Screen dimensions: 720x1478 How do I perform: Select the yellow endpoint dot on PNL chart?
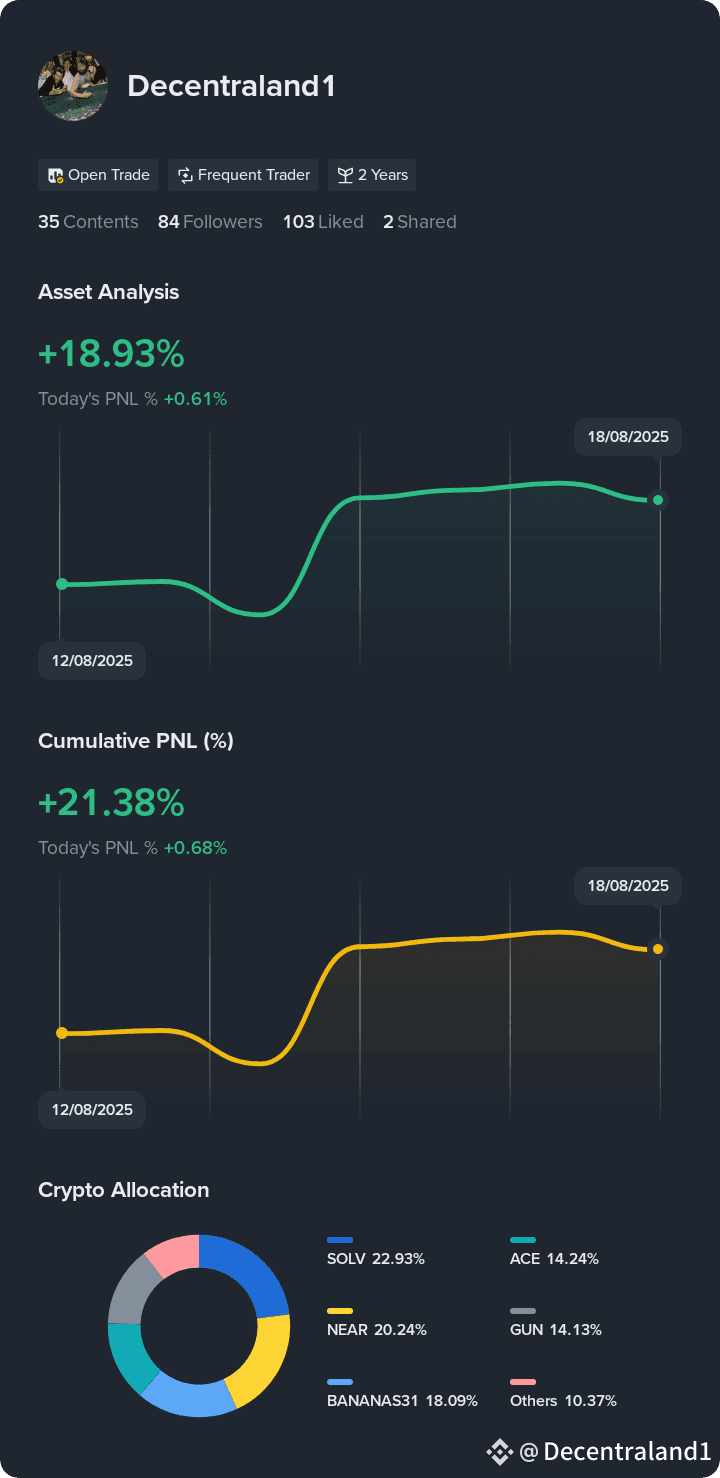point(657,948)
